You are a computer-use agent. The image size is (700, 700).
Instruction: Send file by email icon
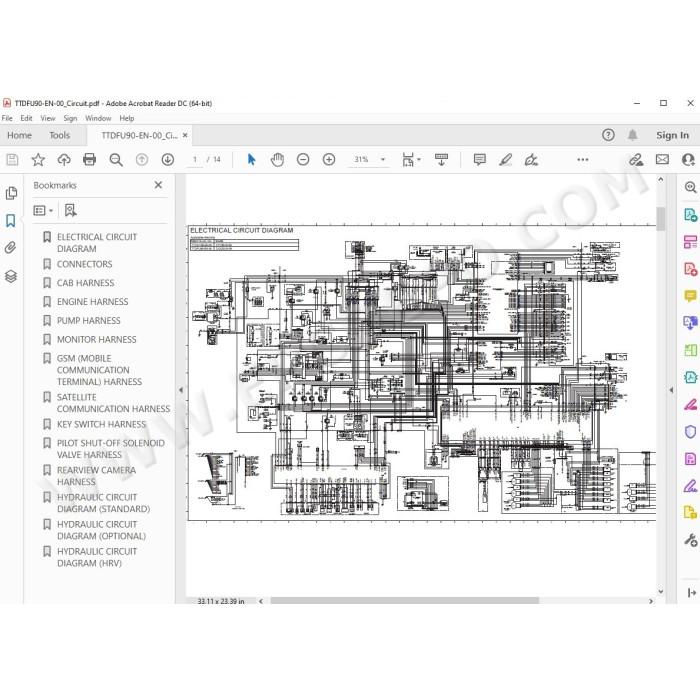pos(662,159)
